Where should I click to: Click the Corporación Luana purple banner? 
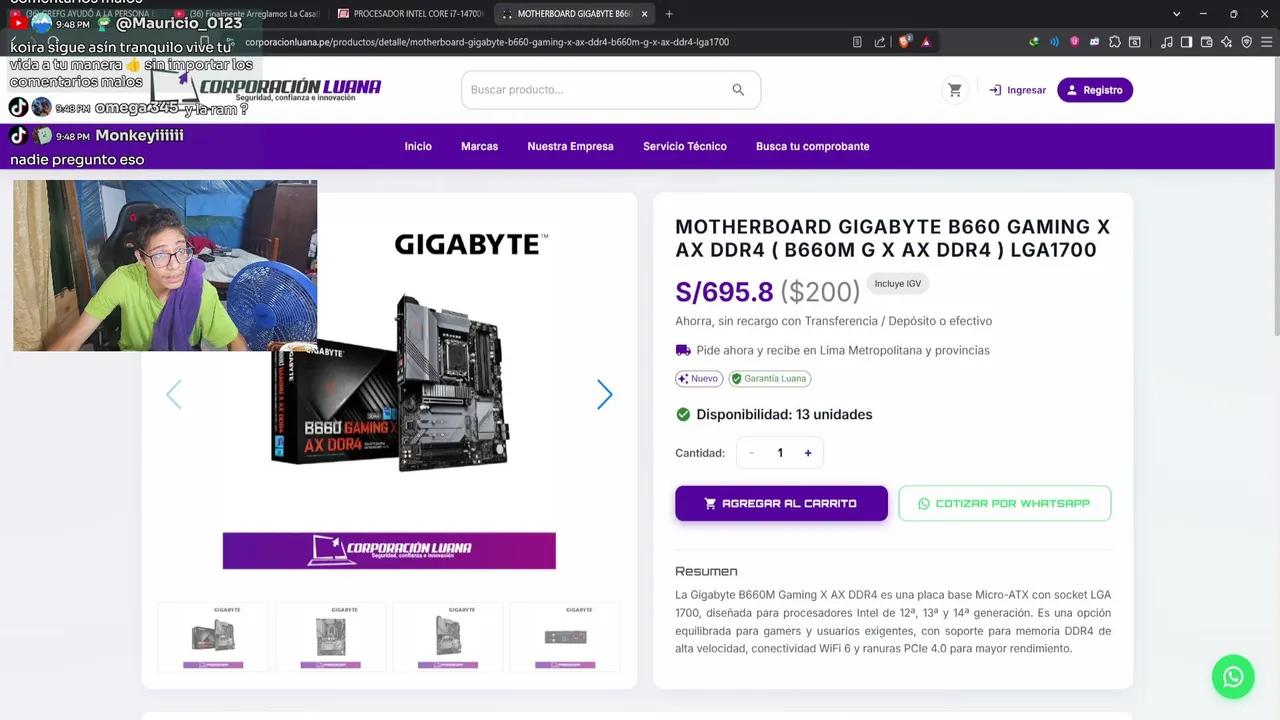point(389,550)
